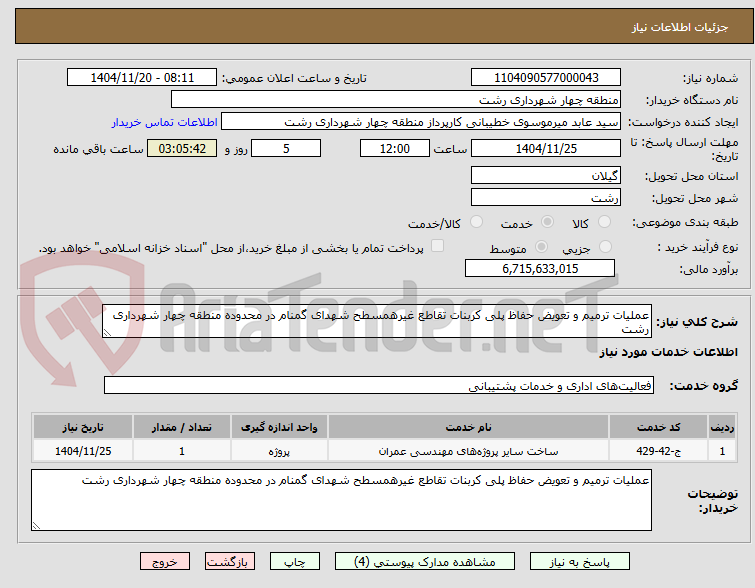The width and height of the screenshot is (755, 588).
Task: Click the delivery province field گیلان
Action: click(x=546, y=175)
